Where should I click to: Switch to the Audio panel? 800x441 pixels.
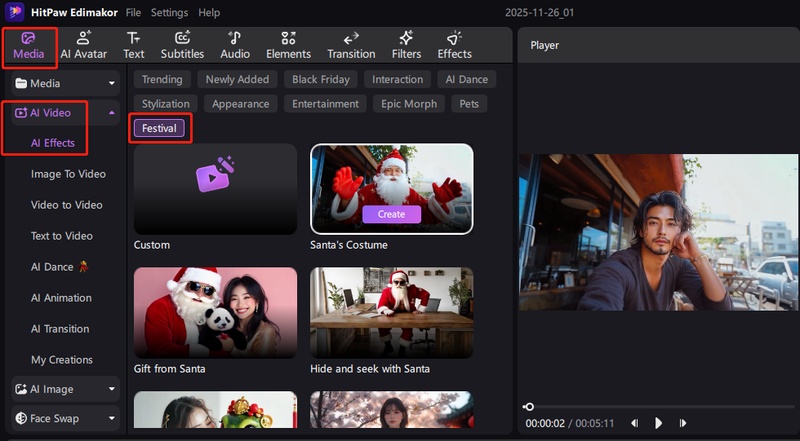point(235,45)
